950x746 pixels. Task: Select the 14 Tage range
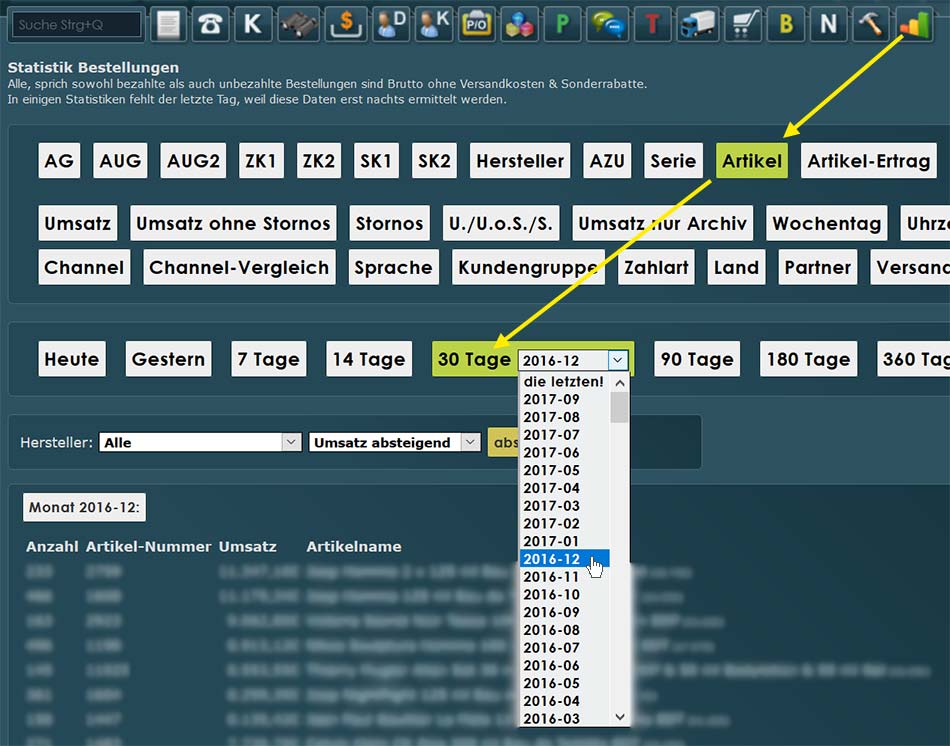point(369,359)
